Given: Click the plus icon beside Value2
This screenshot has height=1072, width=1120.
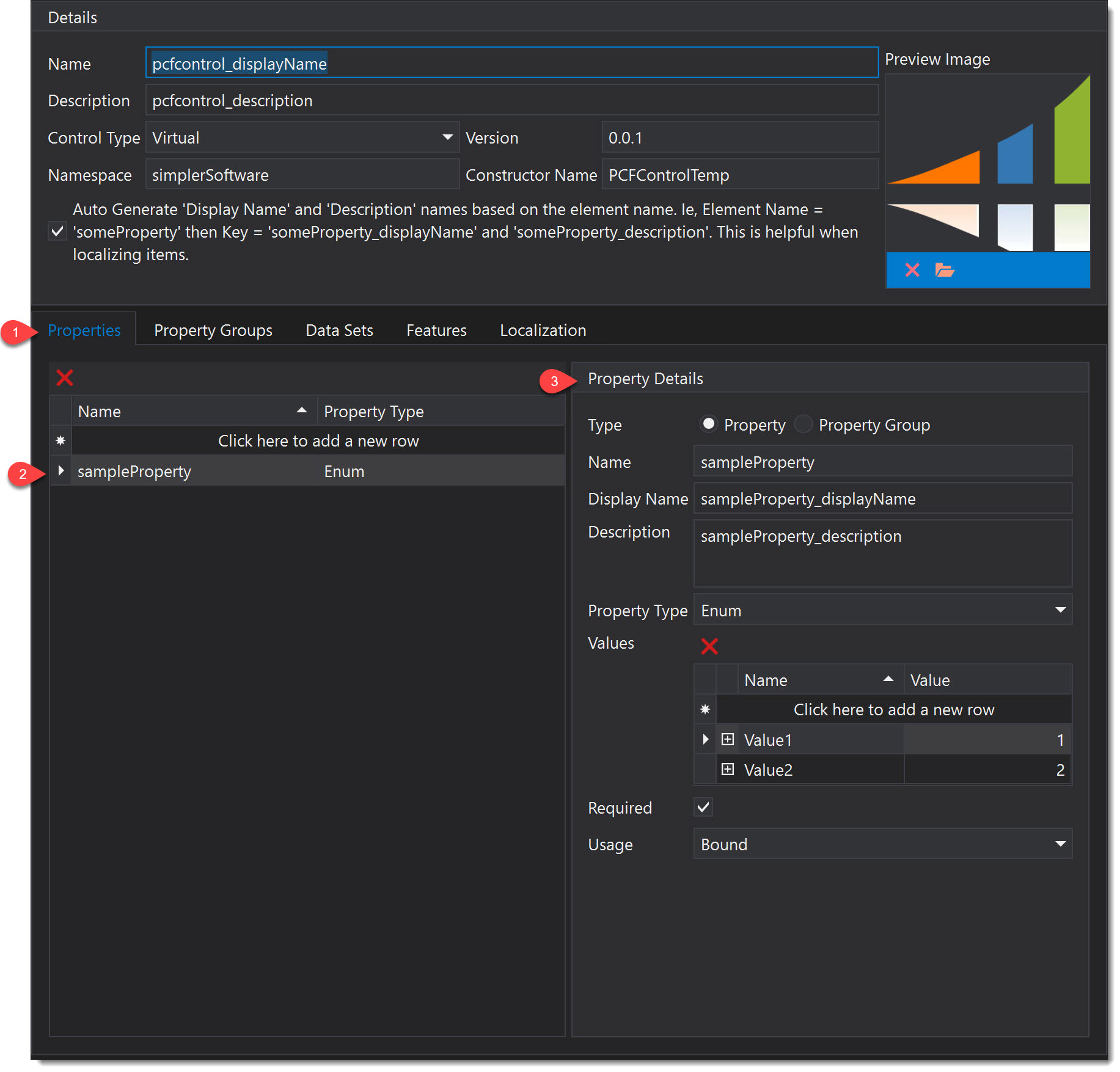Looking at the screenshot, I should tap(727, 770).
